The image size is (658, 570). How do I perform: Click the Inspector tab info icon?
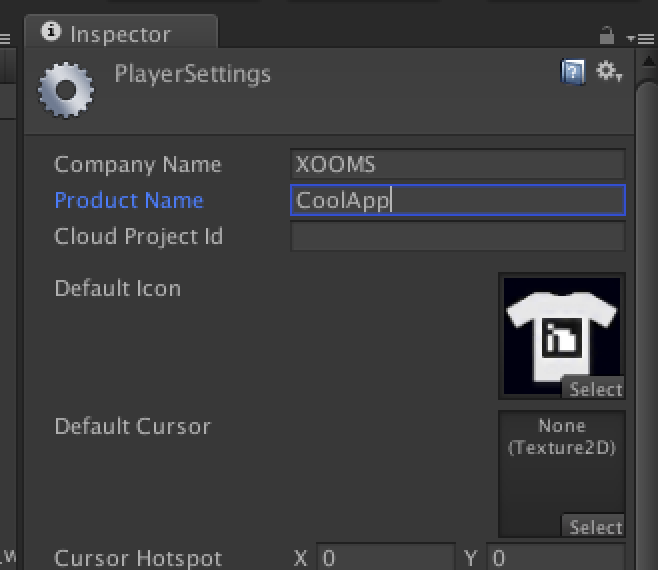pos(51,34)
